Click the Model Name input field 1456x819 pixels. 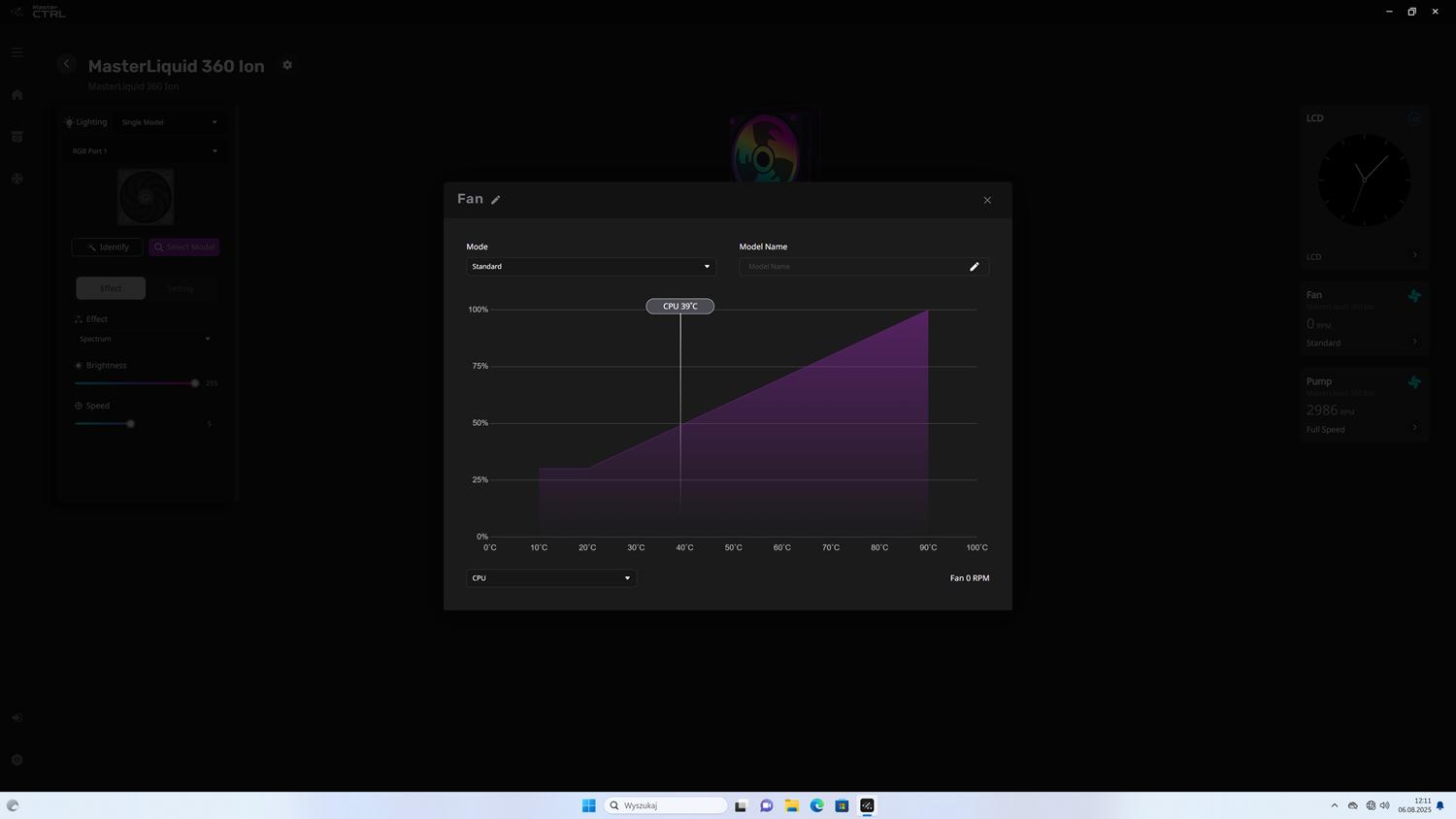point(852,267)
